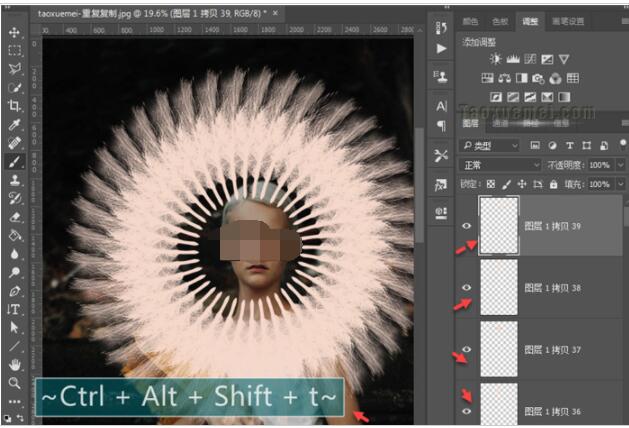The height and width of the screenshot is (428, 629).
Task: Add a Brightness/Contrast adjustment
Action: [496, 59]
